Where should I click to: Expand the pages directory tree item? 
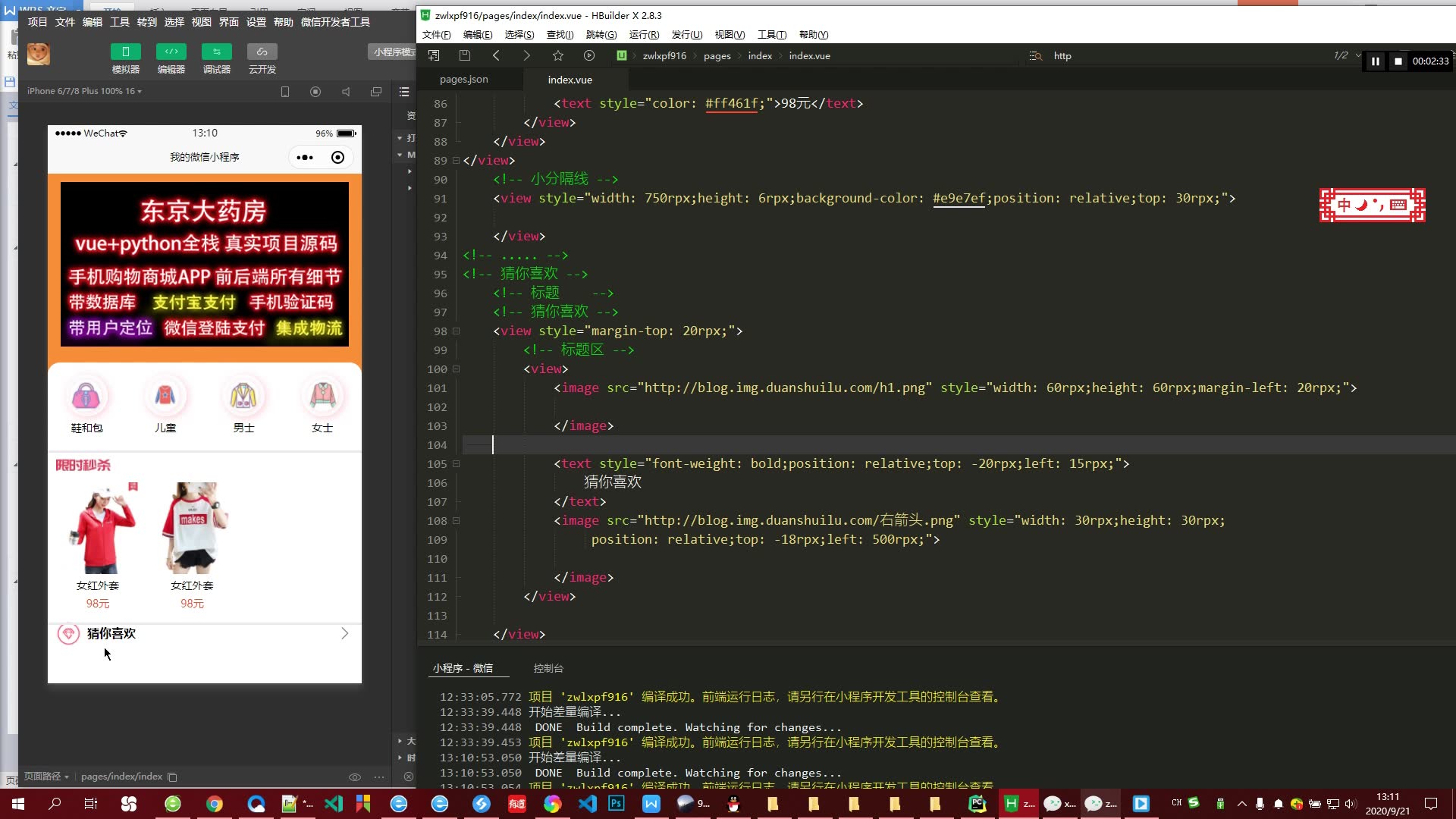717,55
